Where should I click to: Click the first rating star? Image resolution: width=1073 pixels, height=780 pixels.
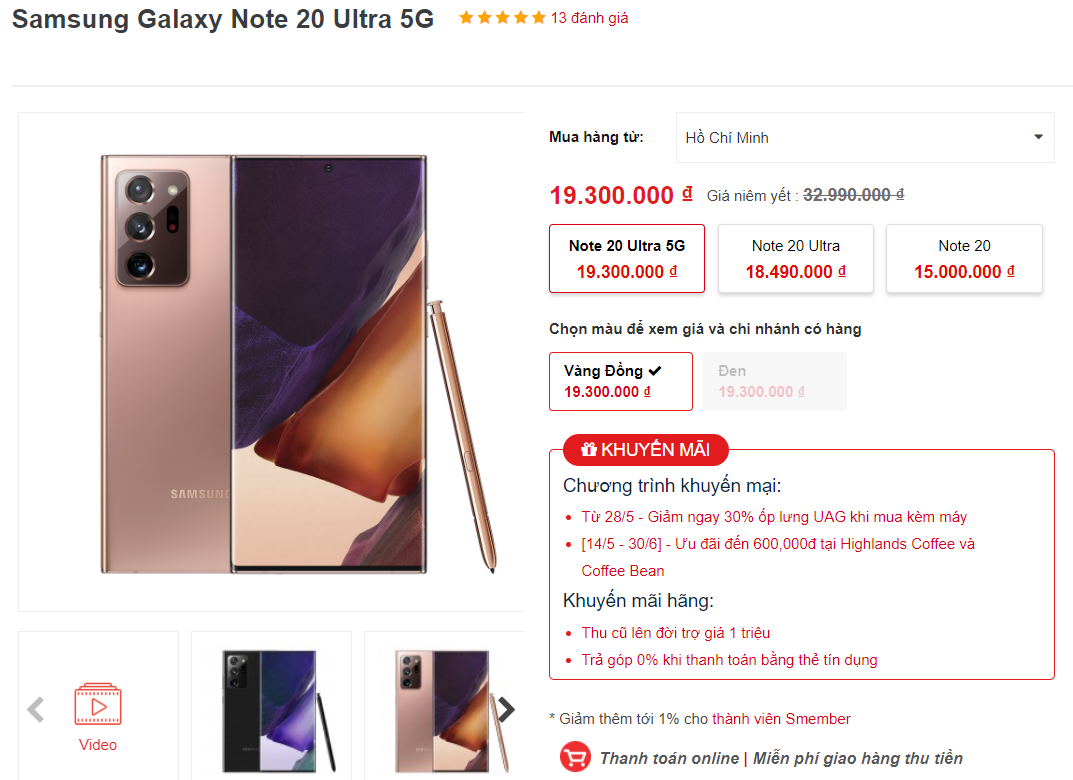pos(465,17)
